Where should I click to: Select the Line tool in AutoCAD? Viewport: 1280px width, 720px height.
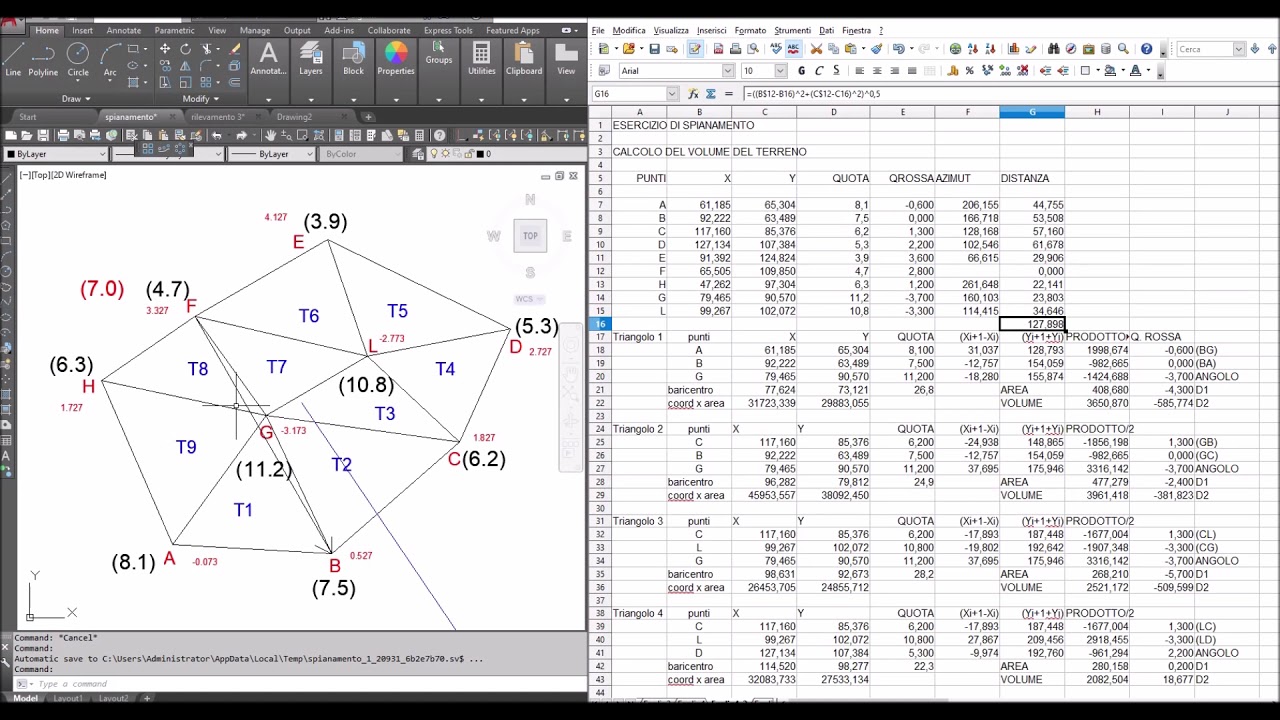[x=13, y=58]
